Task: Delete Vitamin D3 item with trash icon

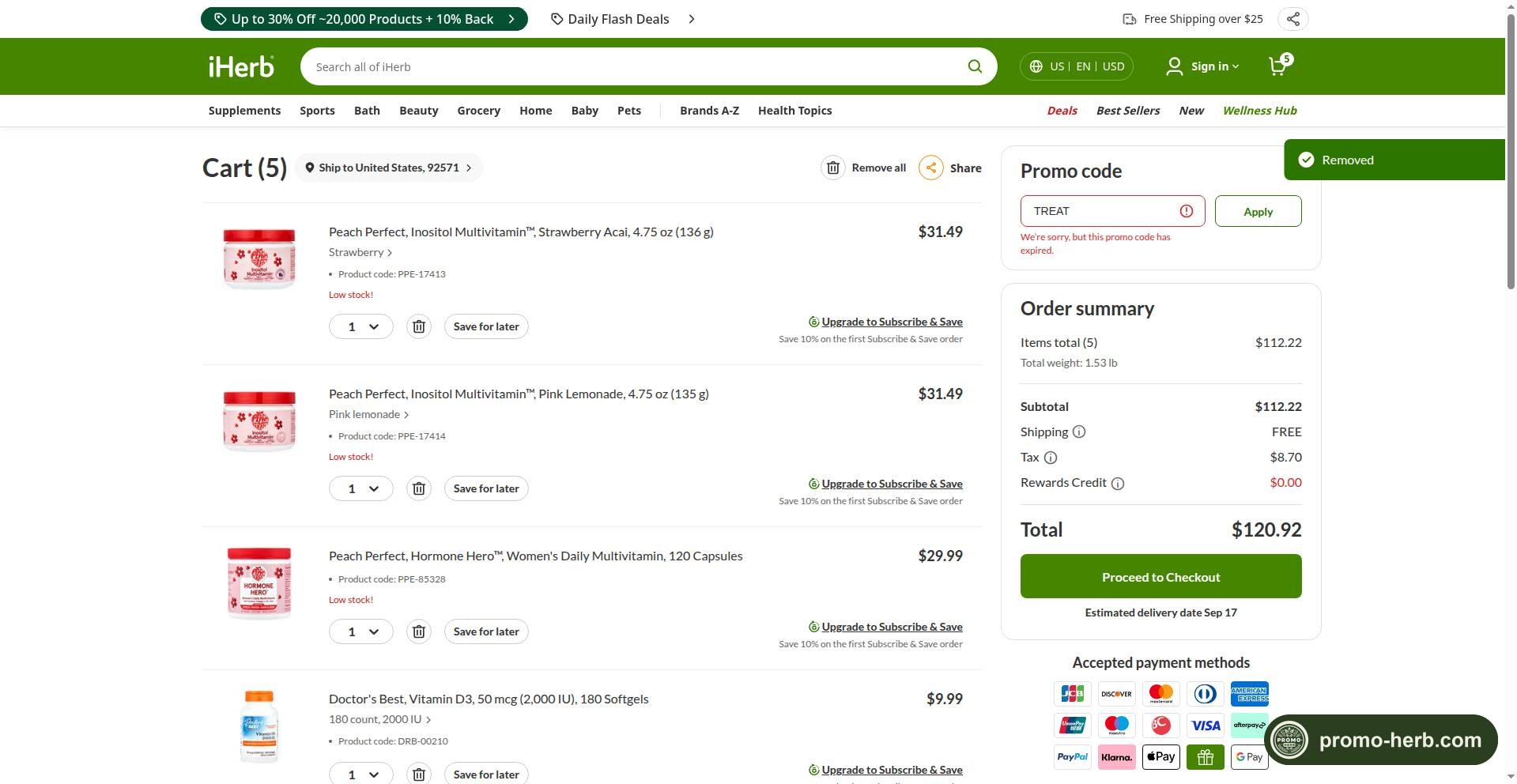Action: click(419, 775)
